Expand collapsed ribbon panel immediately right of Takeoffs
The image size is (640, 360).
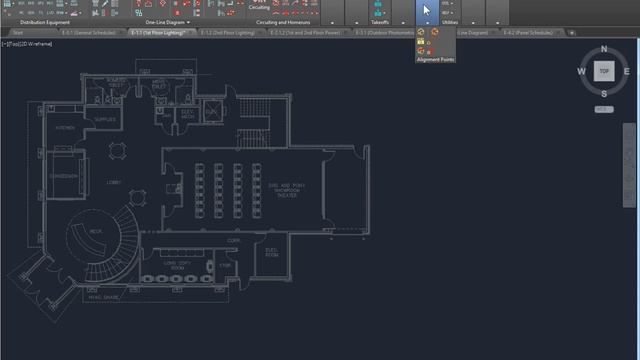click(403, 13)
